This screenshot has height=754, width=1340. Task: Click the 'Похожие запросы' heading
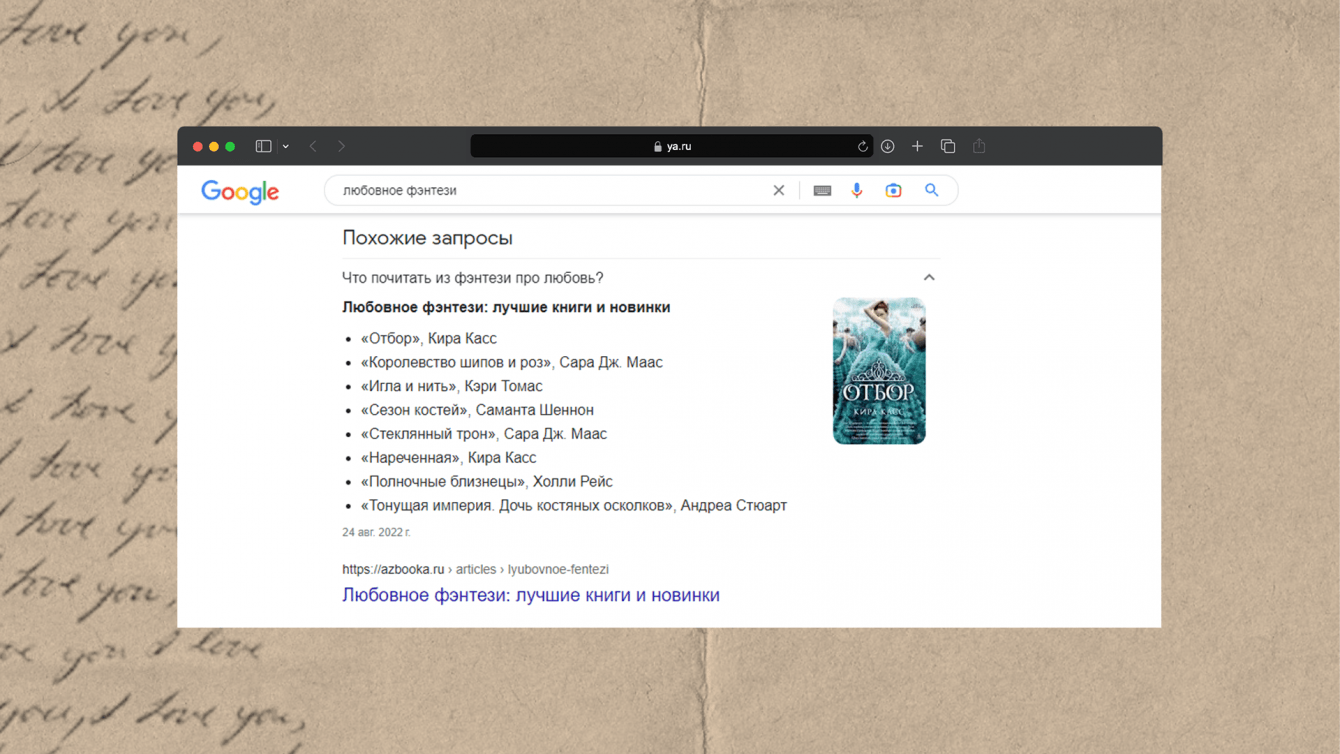click(427, 238)
